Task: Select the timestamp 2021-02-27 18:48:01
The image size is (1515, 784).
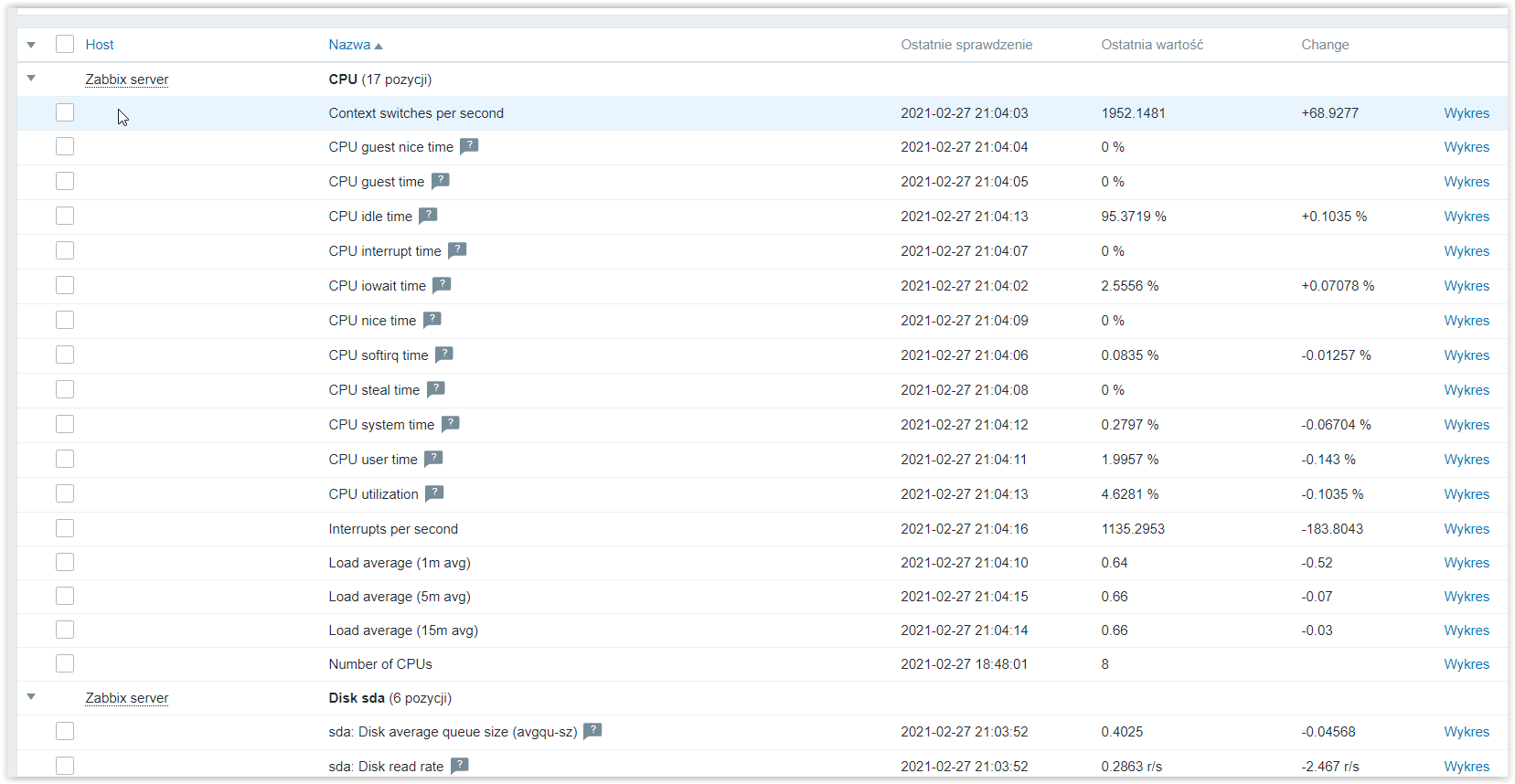Action: [x=964, y=664]
